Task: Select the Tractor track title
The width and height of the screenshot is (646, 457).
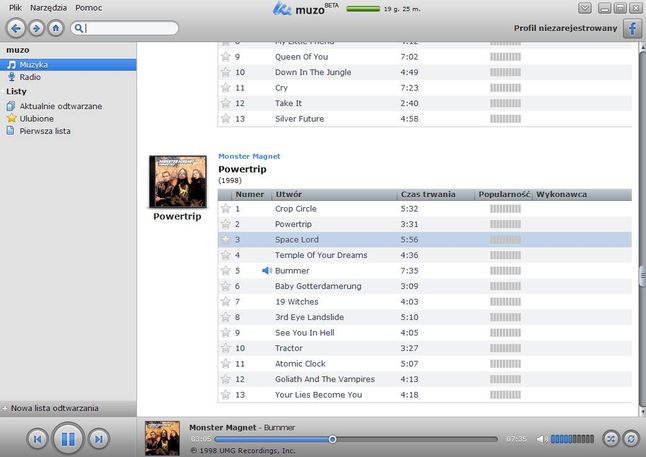Action: click(289, 348)
